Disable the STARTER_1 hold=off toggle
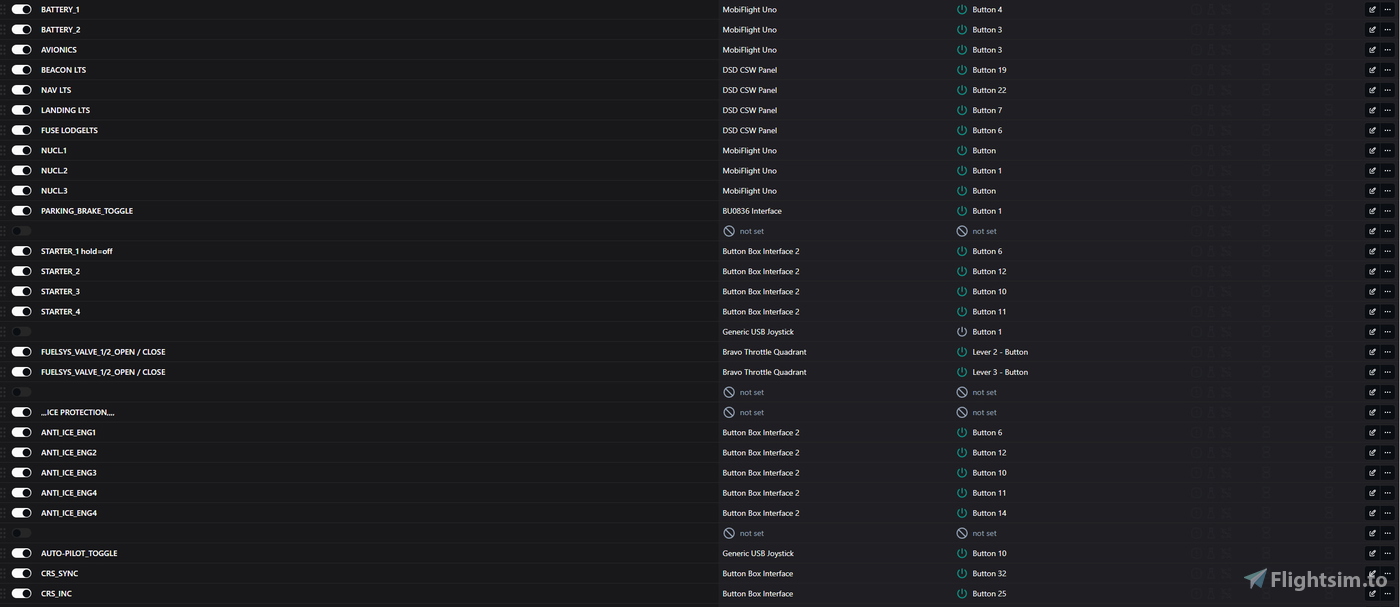 pyautogui.click(x=21, y=251)
